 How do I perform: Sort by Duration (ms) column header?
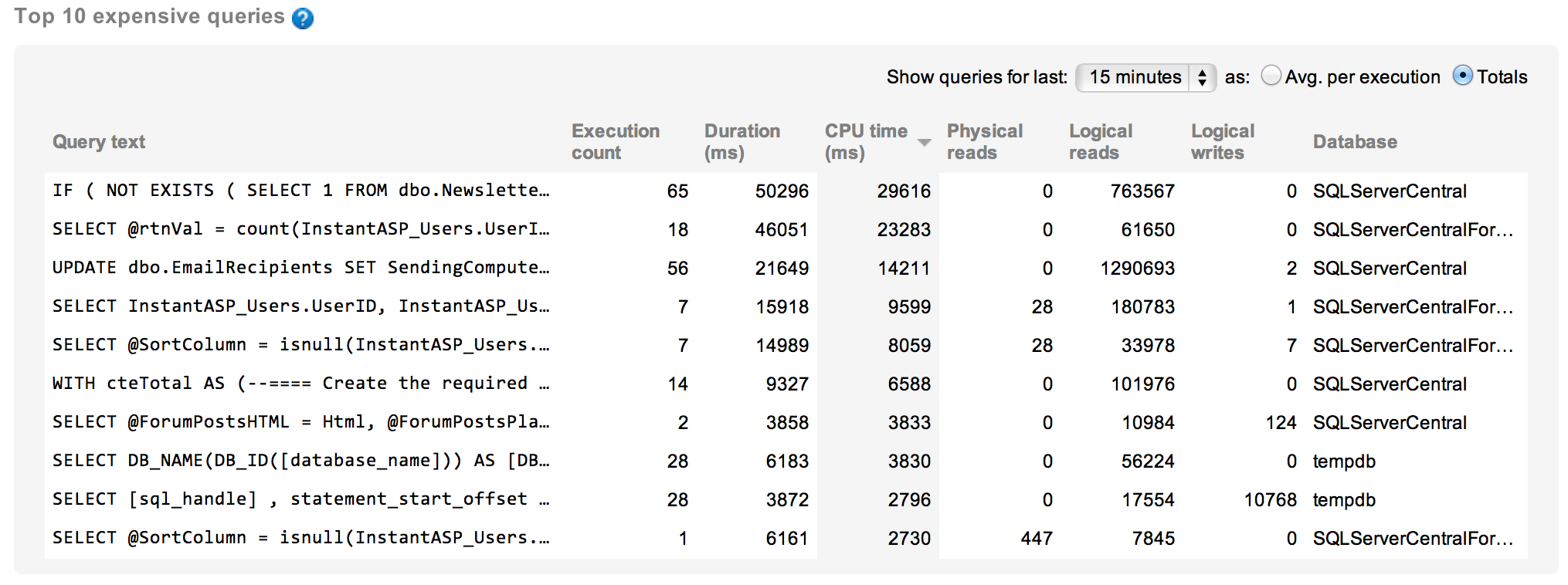point(742,142)
